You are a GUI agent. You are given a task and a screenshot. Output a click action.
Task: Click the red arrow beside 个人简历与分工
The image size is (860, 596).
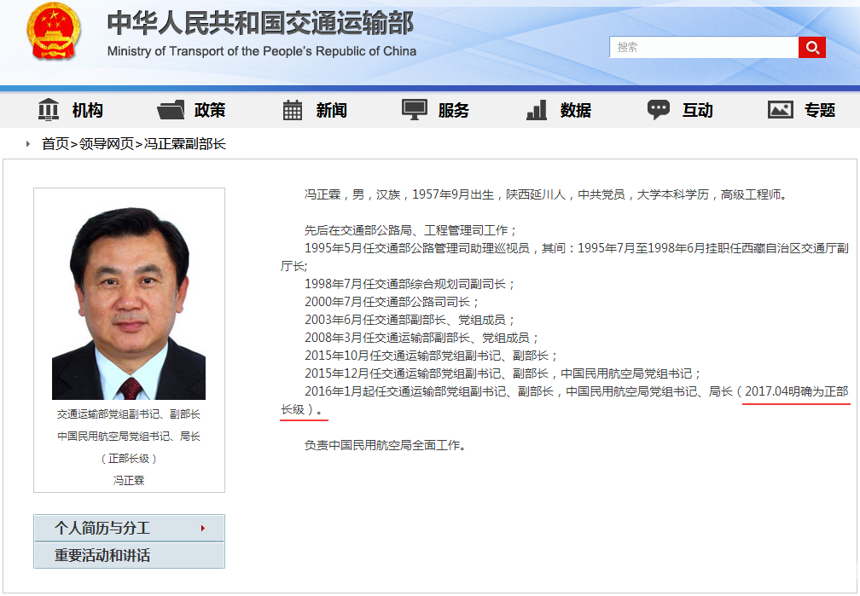pyautogui.click(x=203, y=528)
